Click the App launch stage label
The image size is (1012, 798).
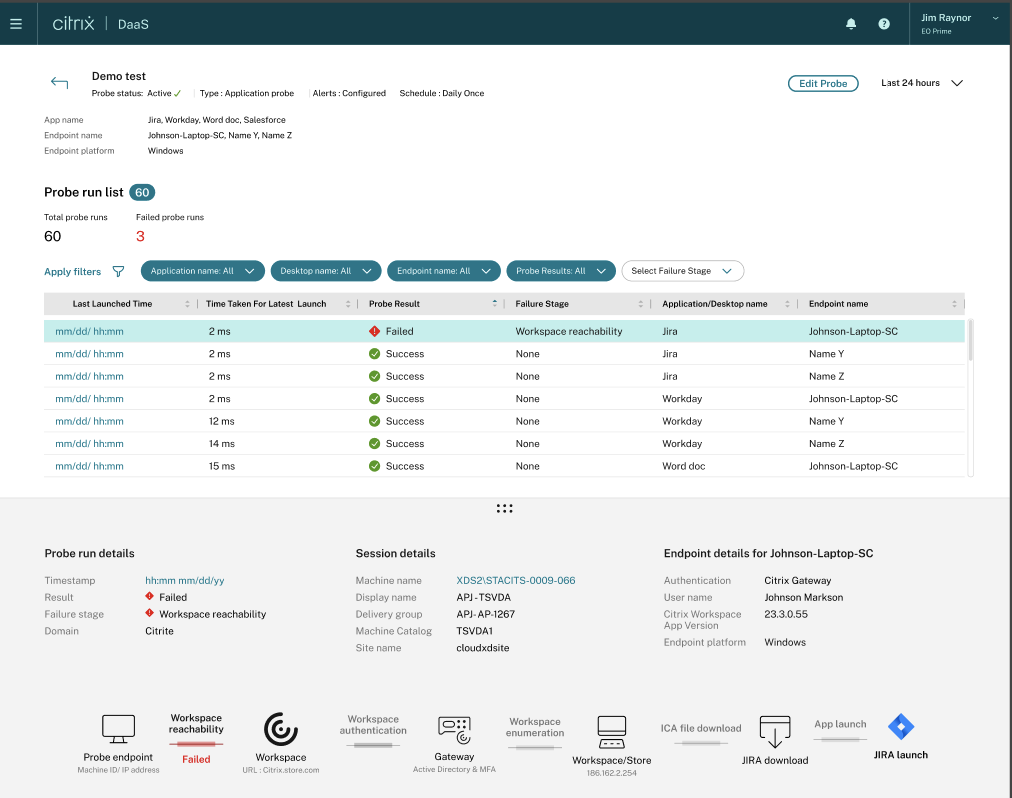click(840, 724)
